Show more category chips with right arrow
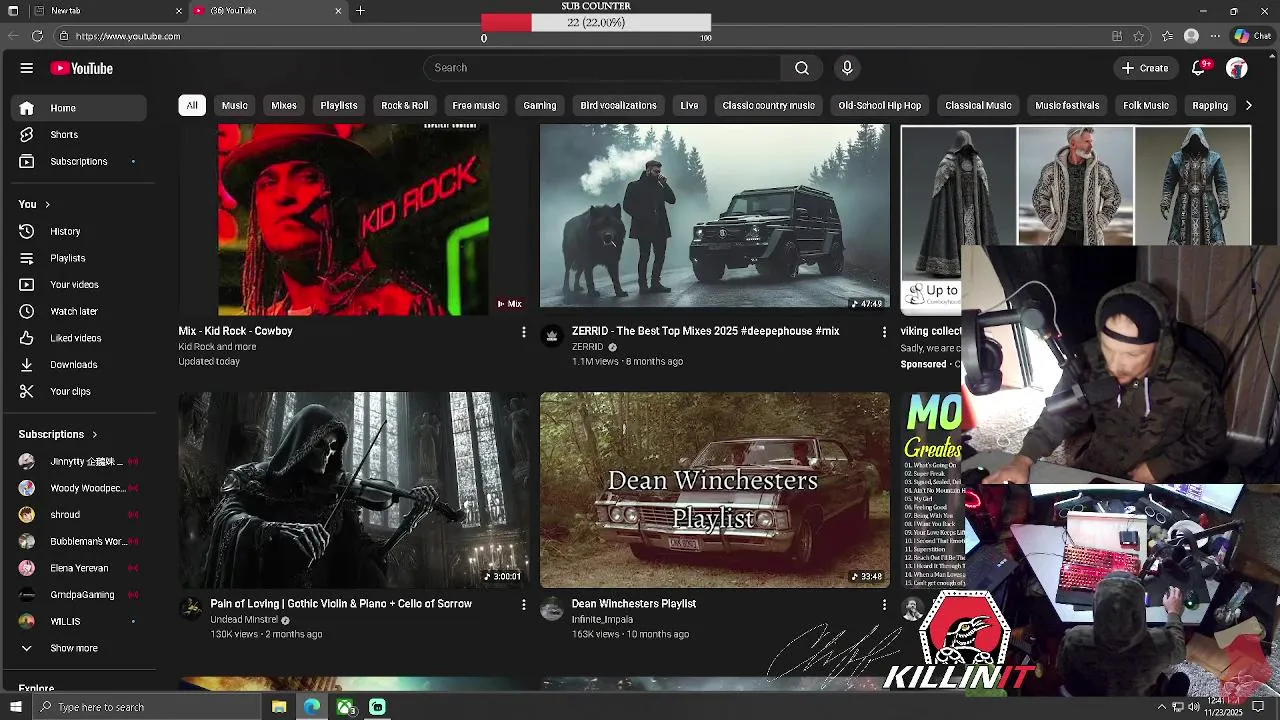Screen dimensions: 1280x720 coord(1248,105)
